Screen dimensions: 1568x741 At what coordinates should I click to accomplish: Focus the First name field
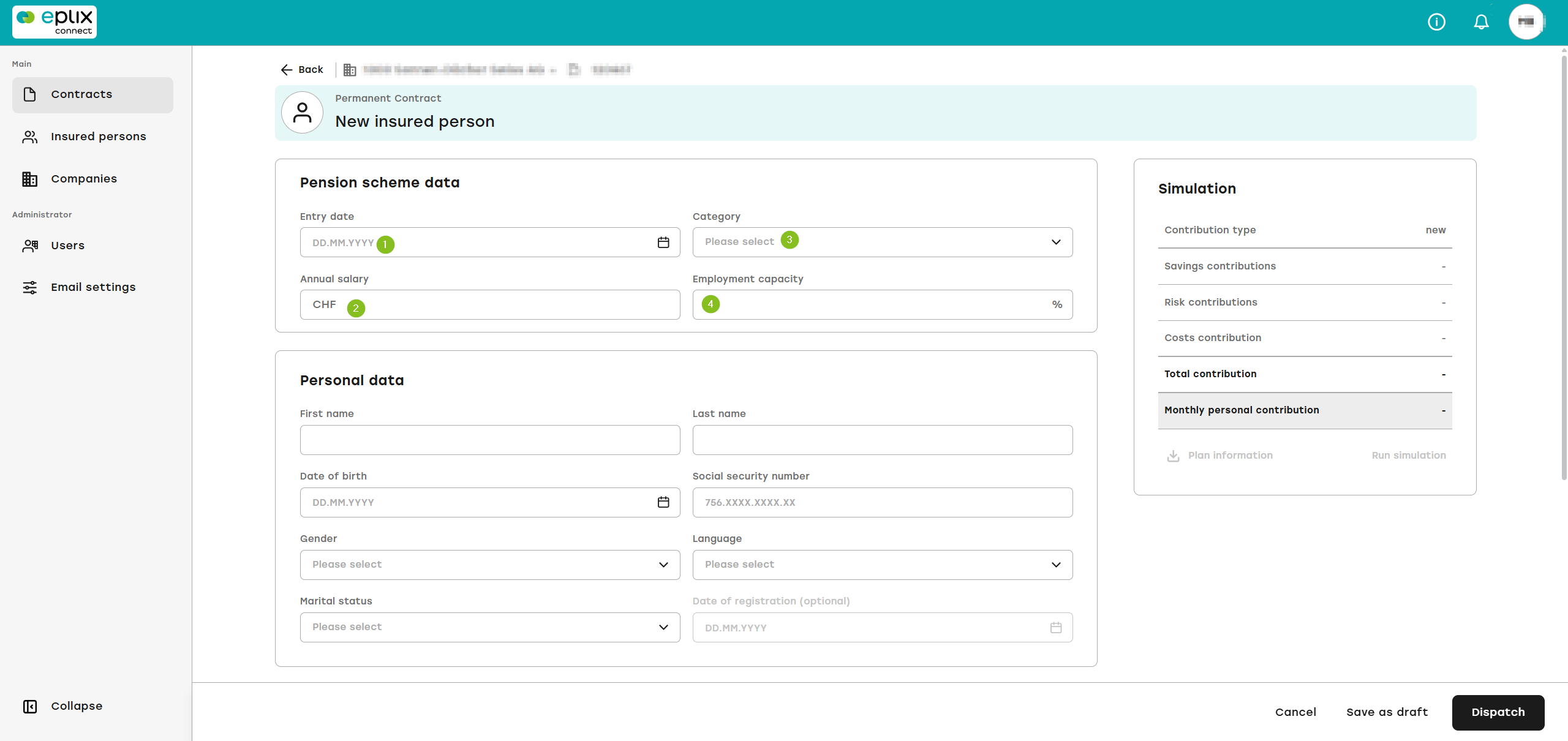tap(490, 440)
